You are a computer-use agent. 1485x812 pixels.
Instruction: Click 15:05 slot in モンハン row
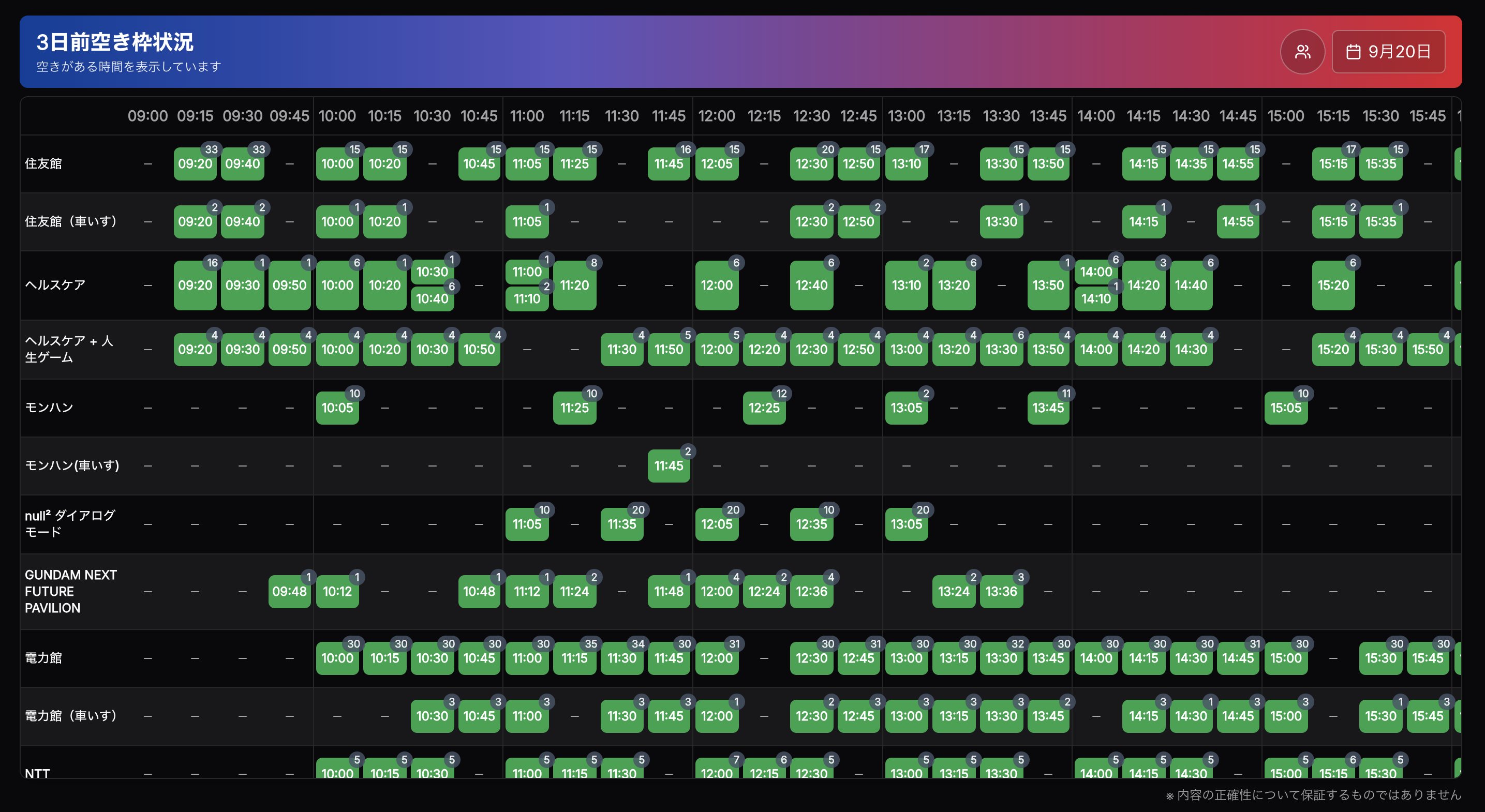(1286, 408)
